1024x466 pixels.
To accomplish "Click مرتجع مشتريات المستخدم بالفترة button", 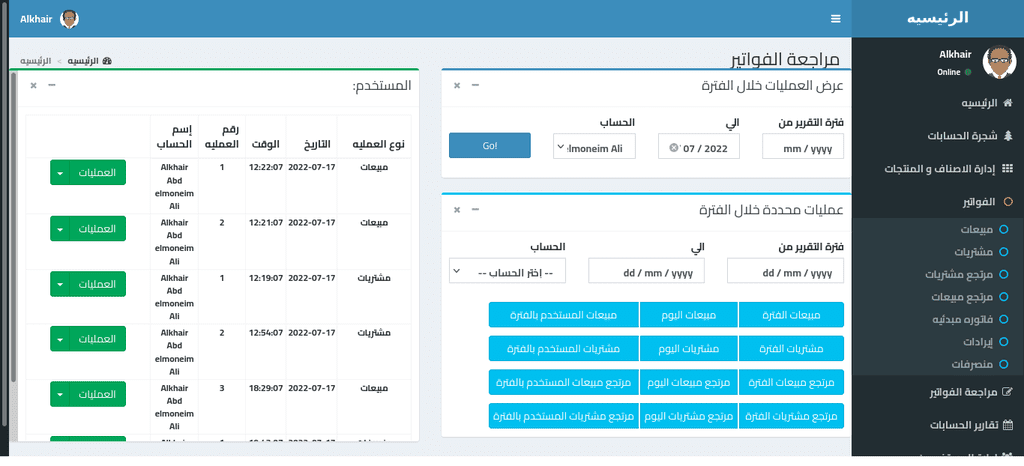I will pyautogui.click(x=564, y=416).
